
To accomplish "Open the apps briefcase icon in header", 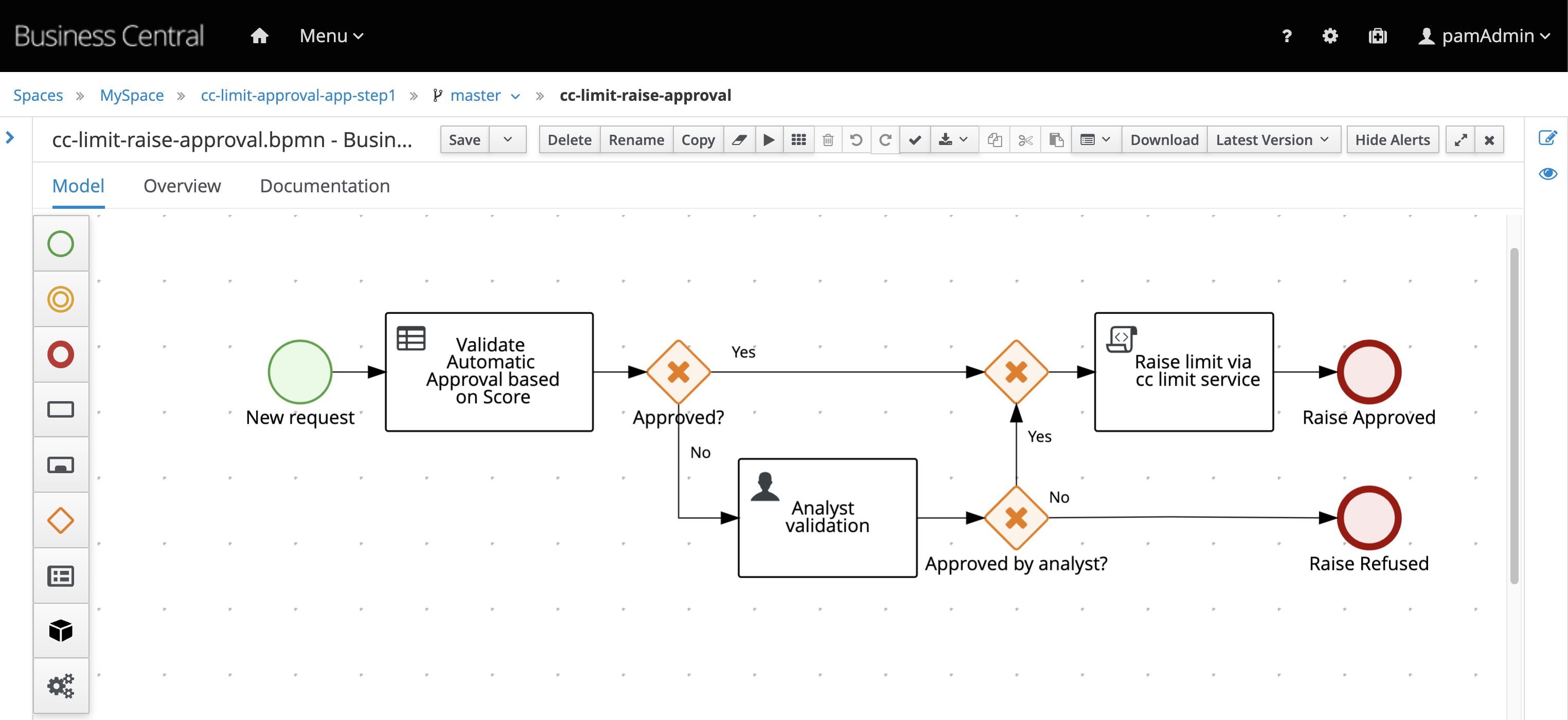I will pos(1378,36).
